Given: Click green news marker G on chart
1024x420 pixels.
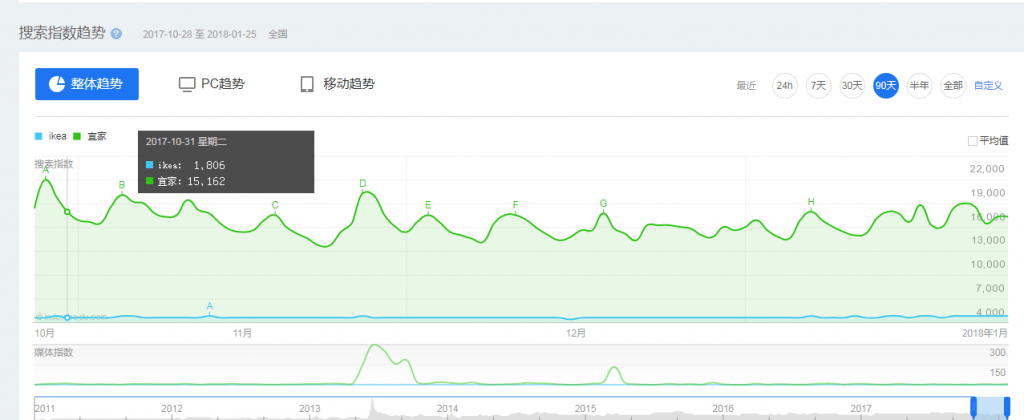Looking at the screenshot, I should tap(603, 204).
